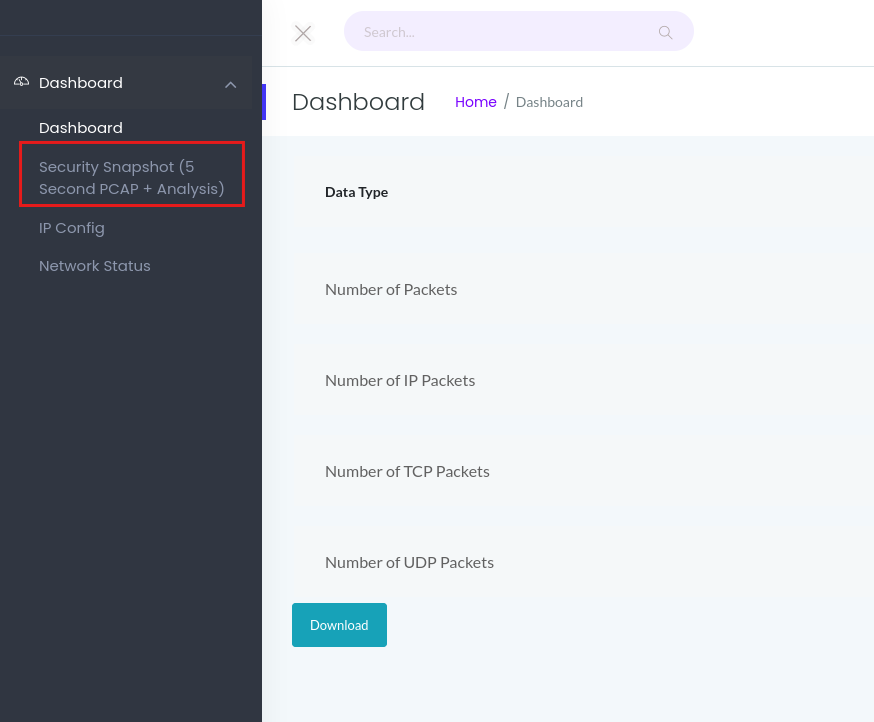Click the Data Type column header

pos(357,192)
